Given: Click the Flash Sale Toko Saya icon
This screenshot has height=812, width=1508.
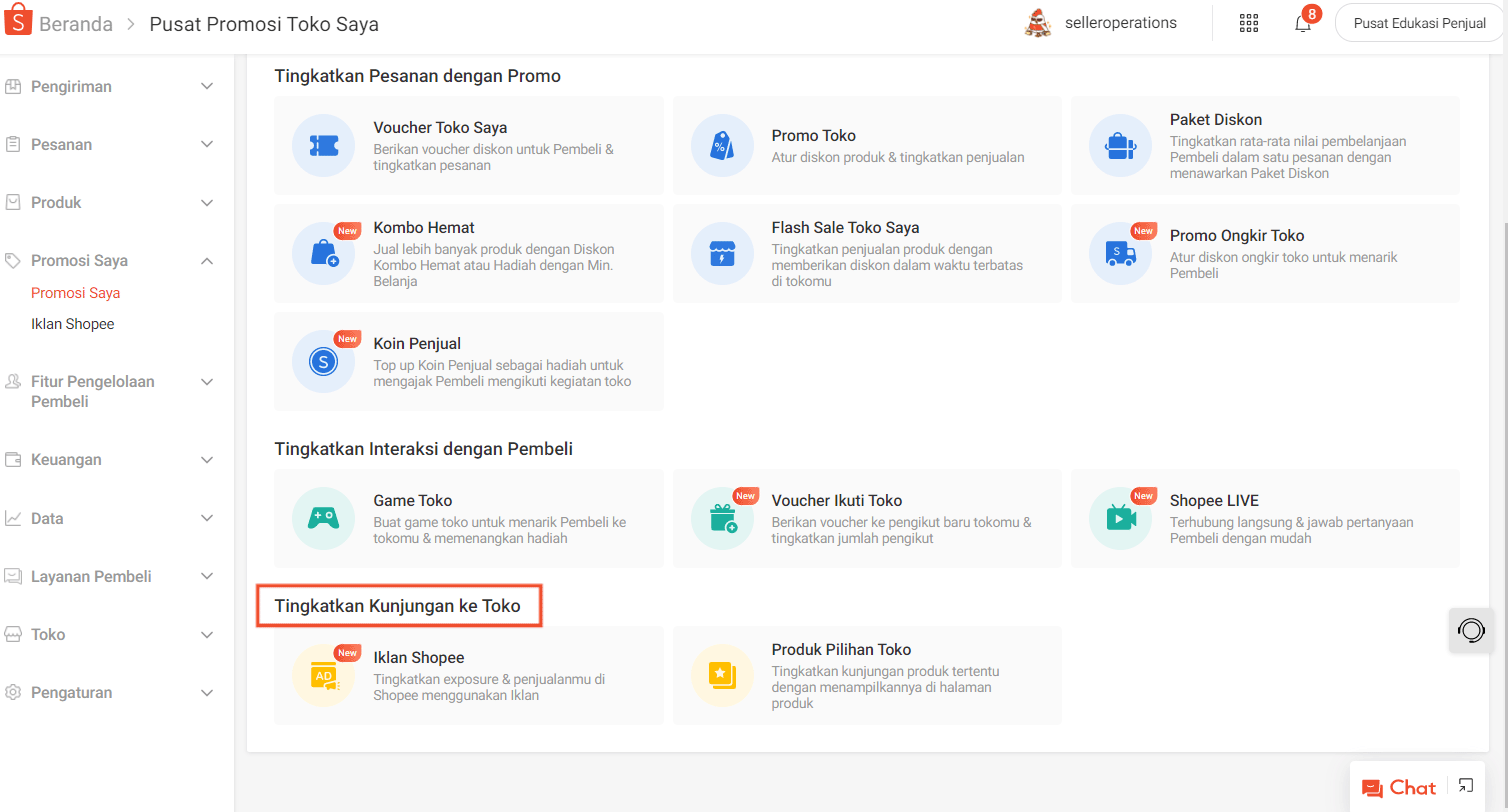Looking at the screenshot, I should coord(722,254).
